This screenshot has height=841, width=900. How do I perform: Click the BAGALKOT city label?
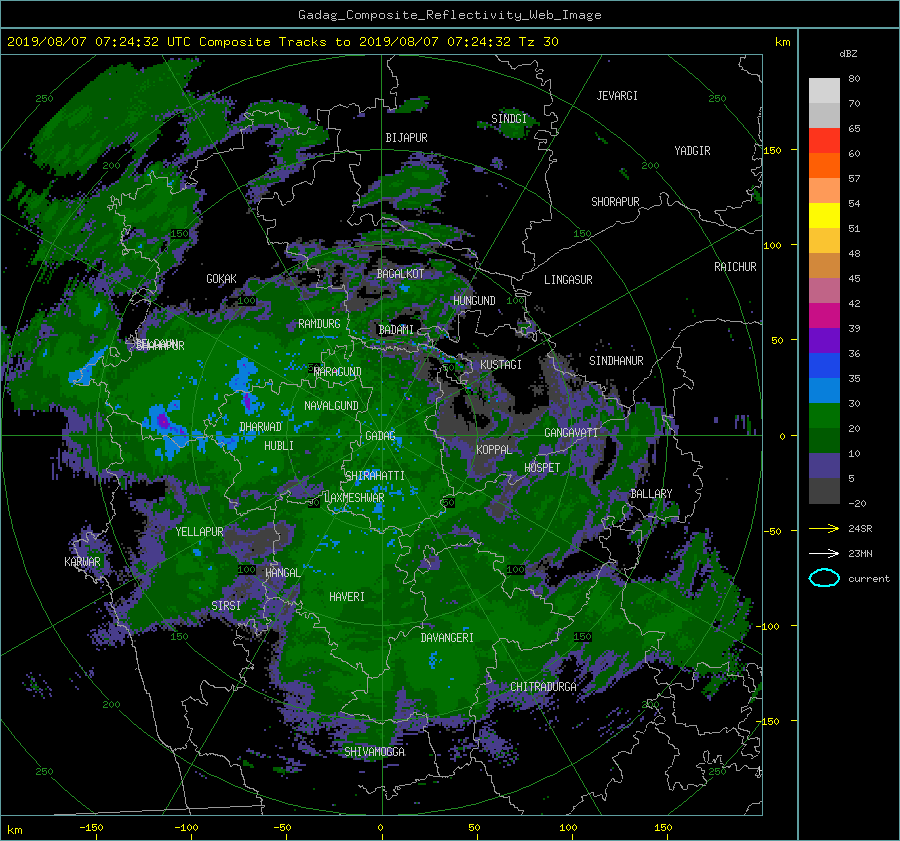click(400, 274)
